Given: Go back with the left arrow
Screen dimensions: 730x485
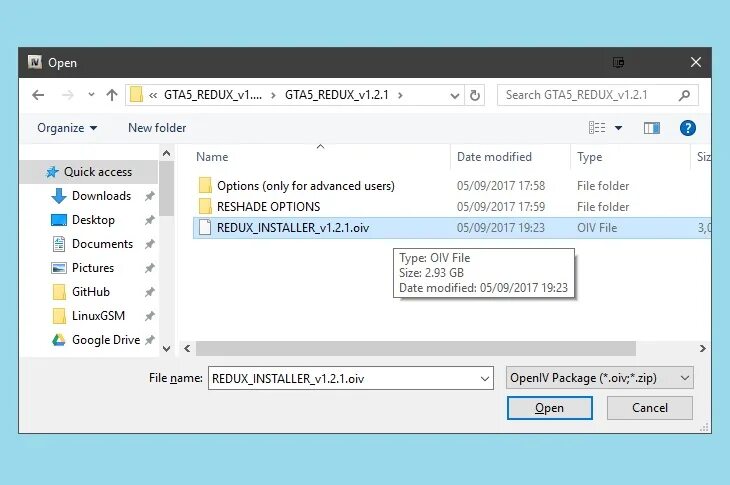Looking at the screenshot, I should point(38,95).
